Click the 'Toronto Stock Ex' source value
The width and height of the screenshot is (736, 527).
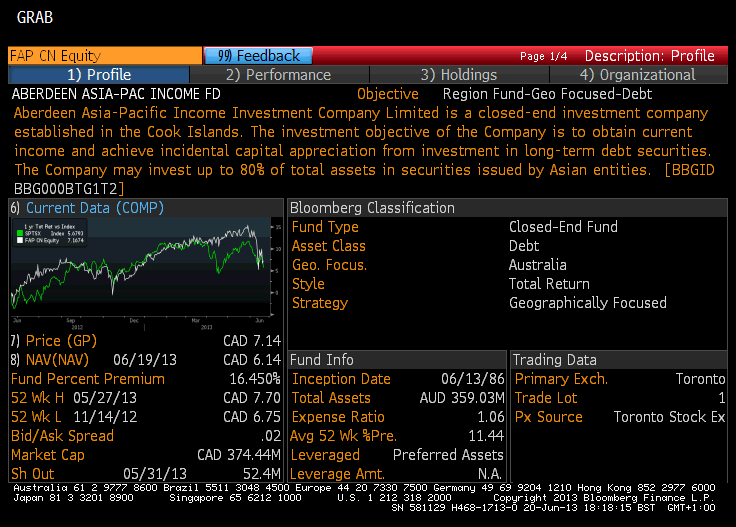pos(669,417)
